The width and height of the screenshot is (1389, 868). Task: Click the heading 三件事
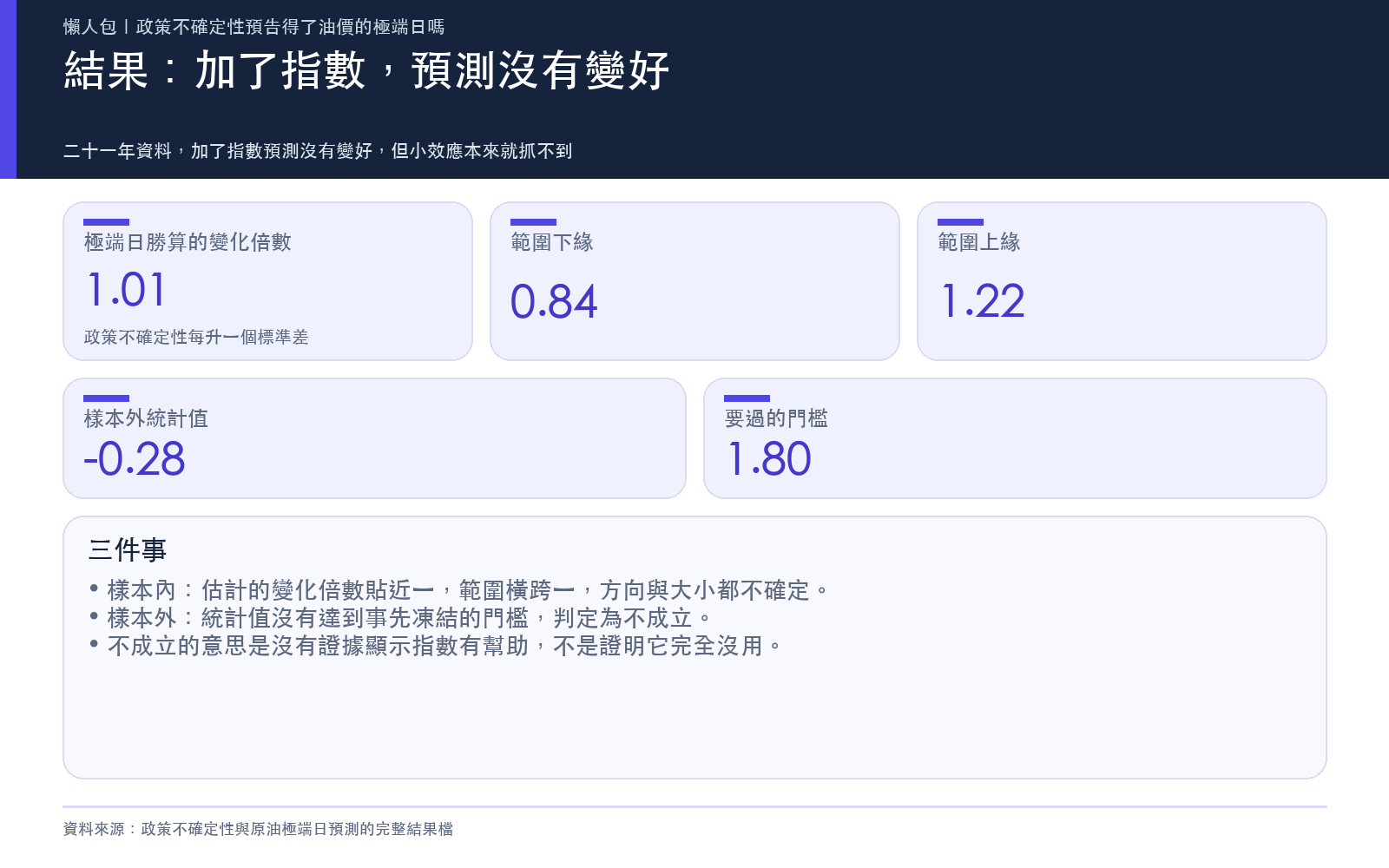(x=128, y=549)
